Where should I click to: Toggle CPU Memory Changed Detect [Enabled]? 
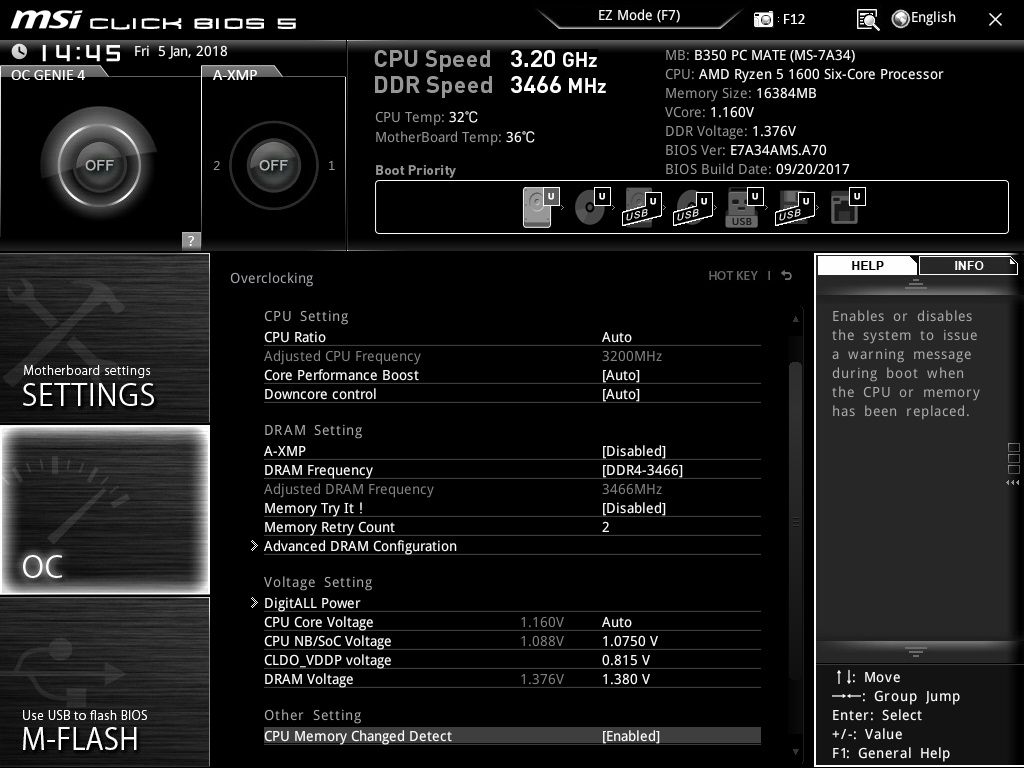[x=631, y=736]
